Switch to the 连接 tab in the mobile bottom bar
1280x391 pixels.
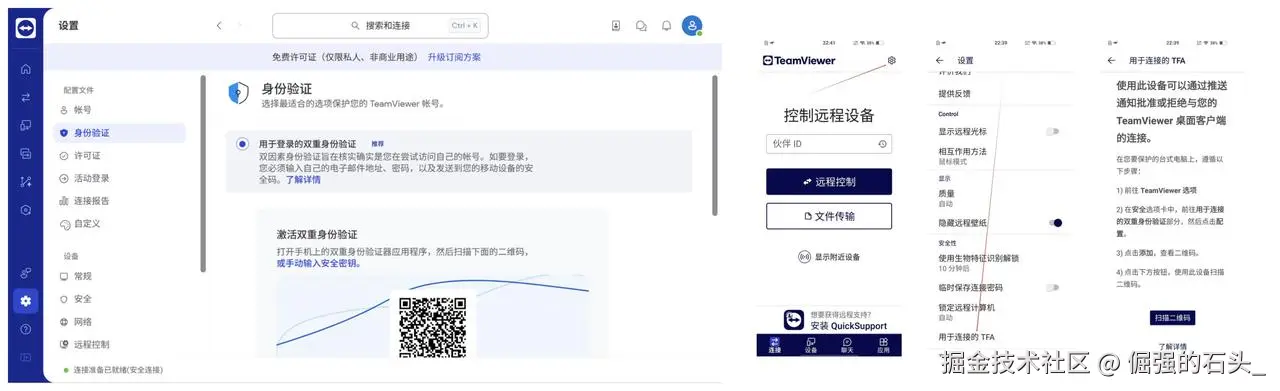point(775,346)
